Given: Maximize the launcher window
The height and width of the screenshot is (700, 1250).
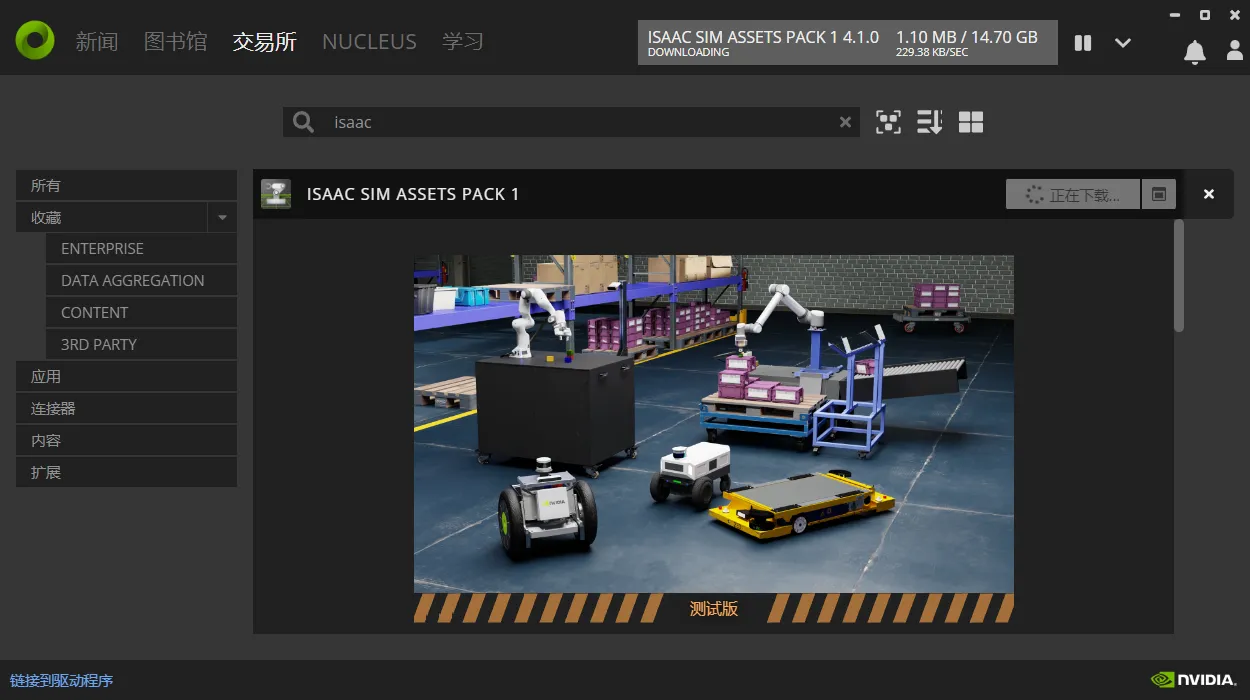Looking at the screenshot, I should pyautogui.click(x=1205, y=15).
